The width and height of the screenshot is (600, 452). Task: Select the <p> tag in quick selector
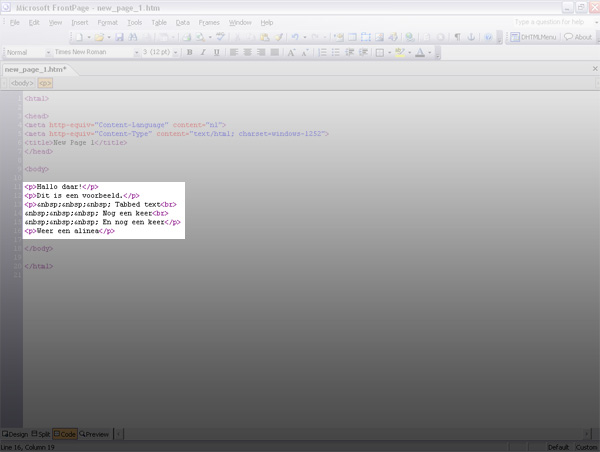coord(45,83)
